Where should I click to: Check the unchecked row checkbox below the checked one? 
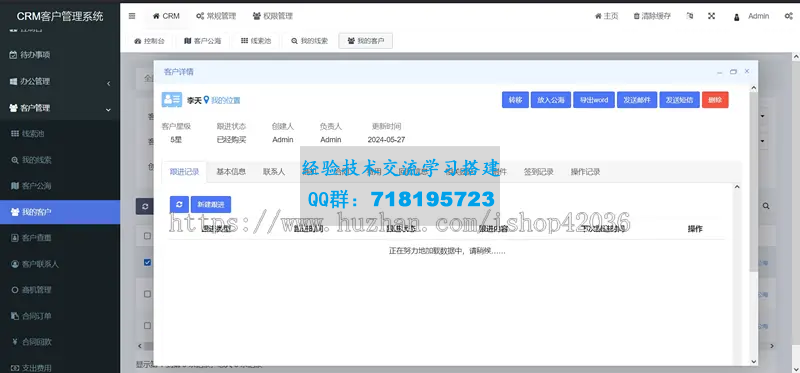(x=147, y=294)
